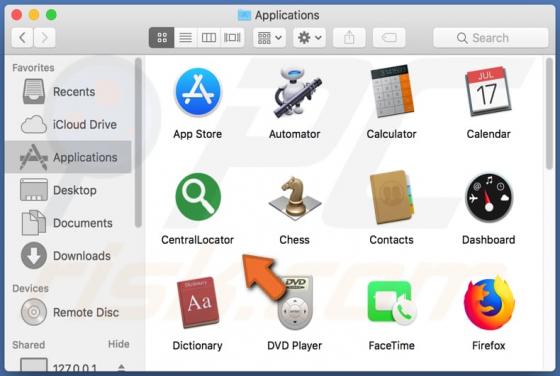560x376 pixels.
Task: Open iCloud Drive in the sidebar
Action: (68, 125)
